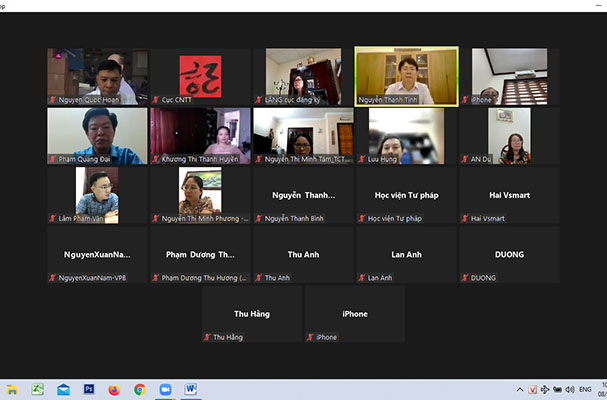This screenshot has height=400, width=607.
Task: Open the ENG input language selector
Action: pyautogui.click(x=585, y=389)
